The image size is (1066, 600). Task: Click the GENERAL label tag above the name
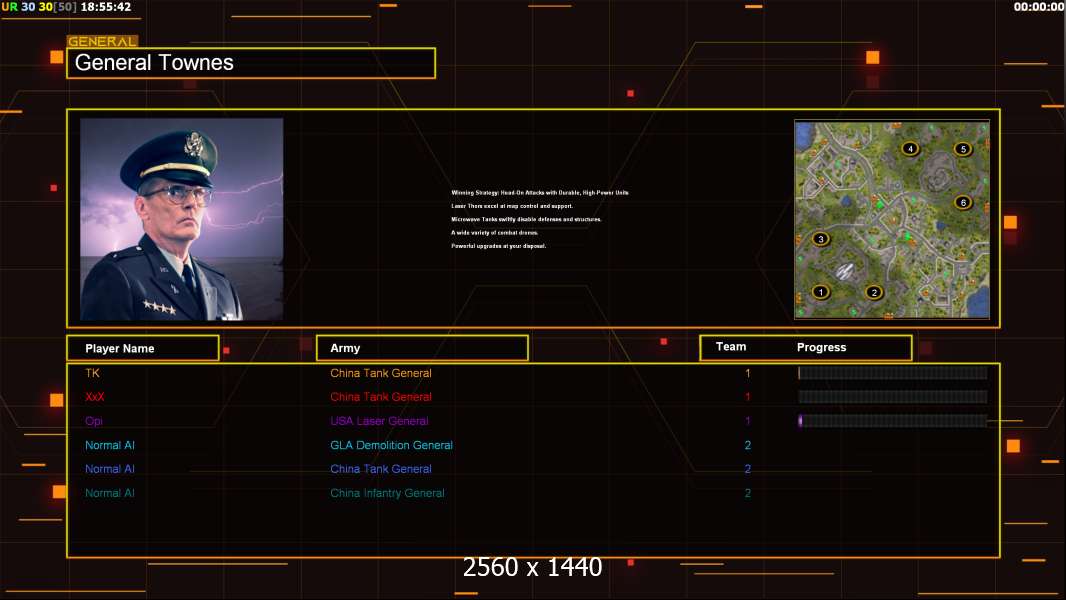coord(102,41)
